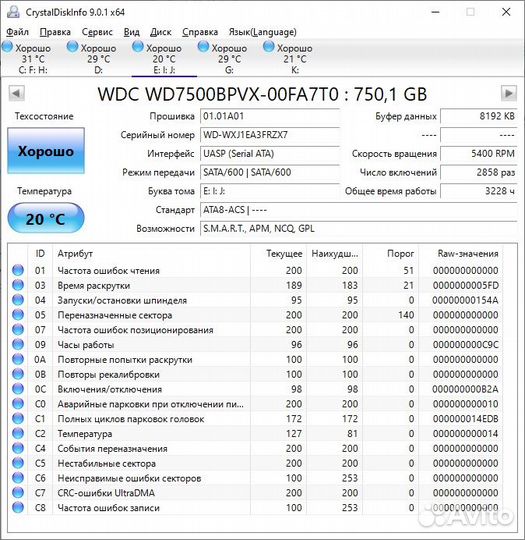
Task: Click the Хорошо health status button
Action: (x=46, y=151)
